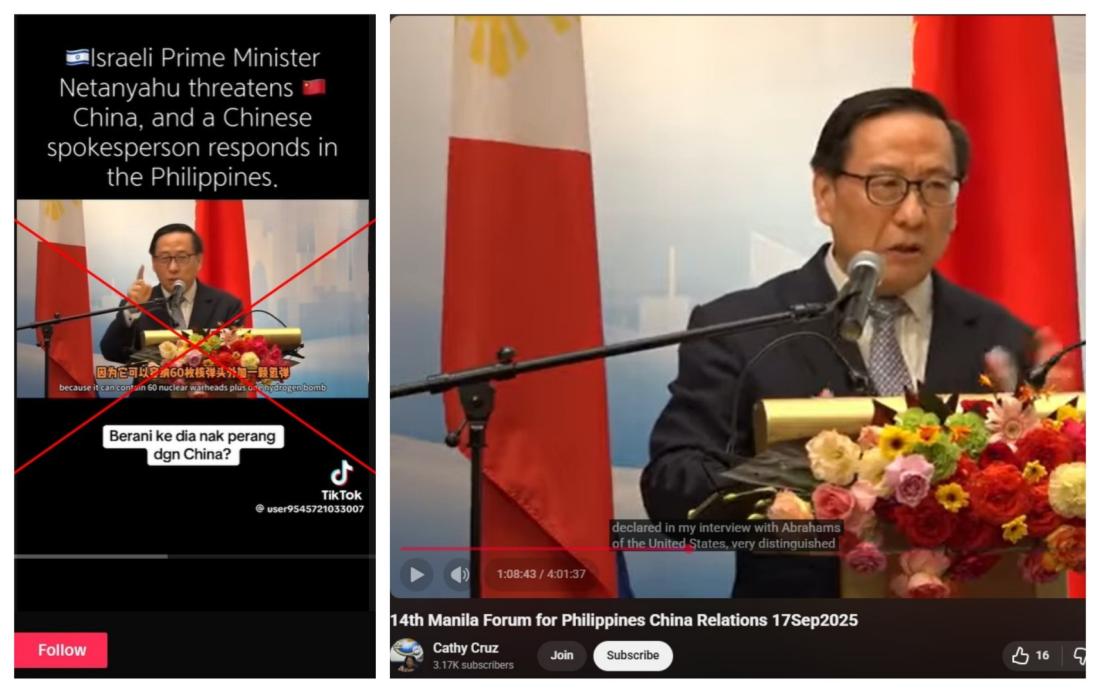Open the 14th Manila Forum video title
Screen dimensions: 1100x693
(624, 620)
